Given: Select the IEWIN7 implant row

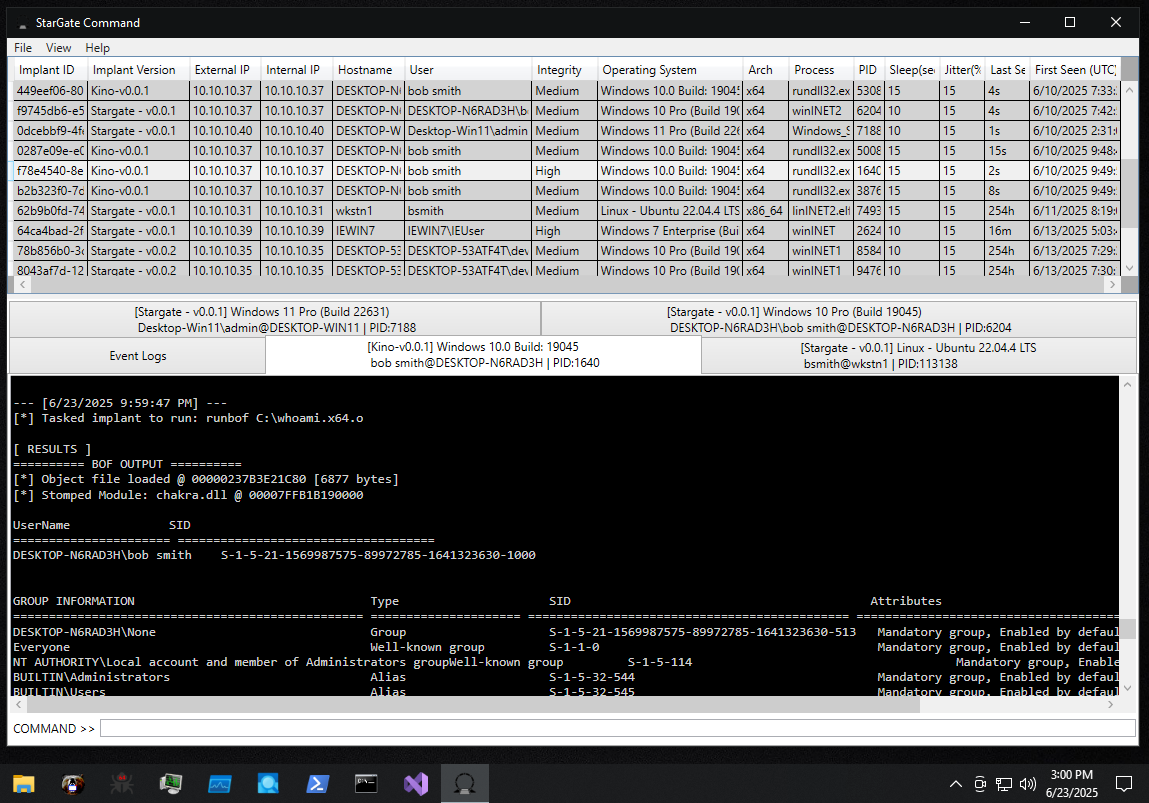Looking at the screenshot, I should [x=567, y=231].
